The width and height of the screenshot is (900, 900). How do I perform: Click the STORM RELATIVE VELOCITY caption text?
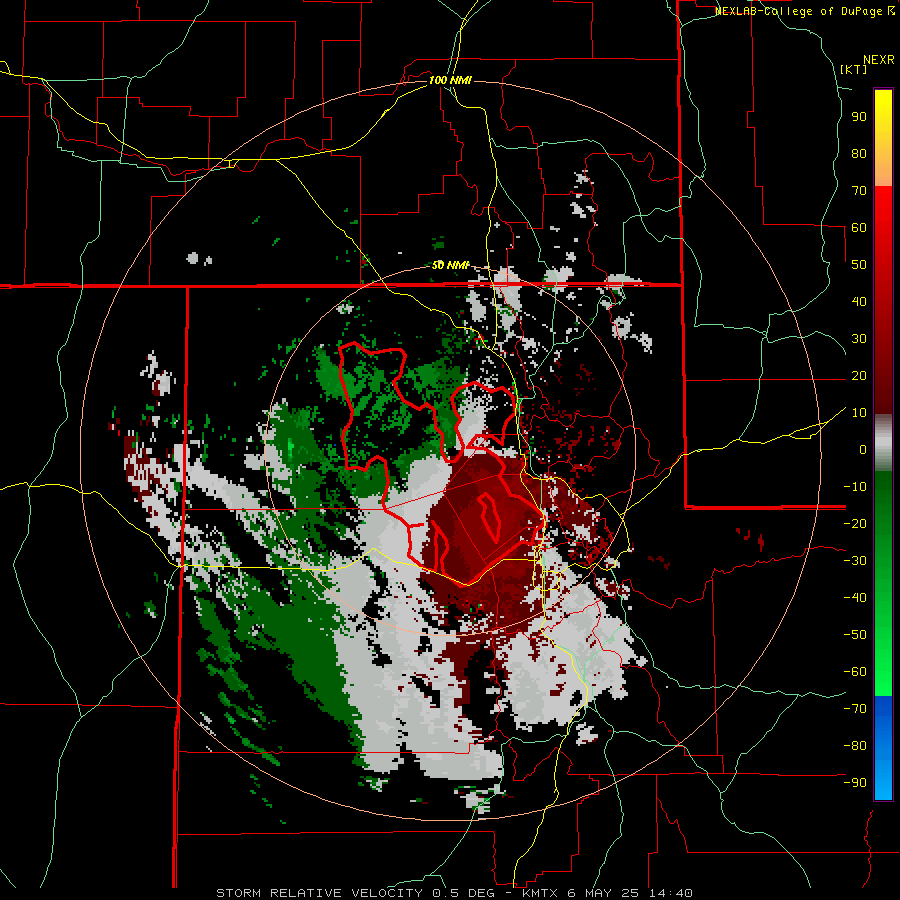(319, 893)
